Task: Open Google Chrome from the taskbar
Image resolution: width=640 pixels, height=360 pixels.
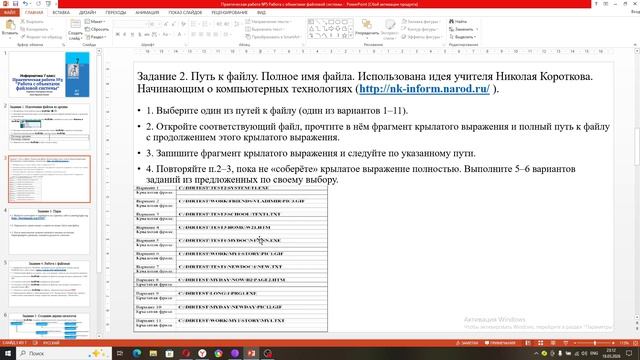Action: pyautogui.click(x=218, y=353)
